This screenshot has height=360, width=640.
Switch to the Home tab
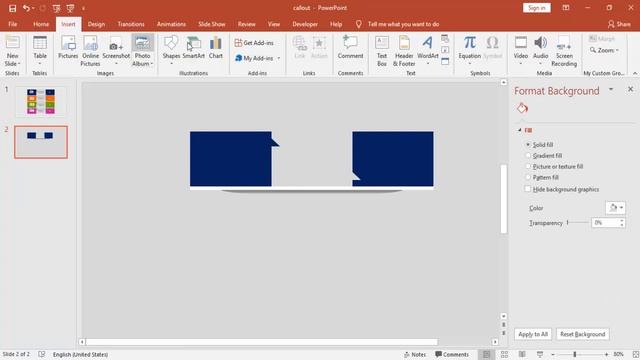coord(41,24)
